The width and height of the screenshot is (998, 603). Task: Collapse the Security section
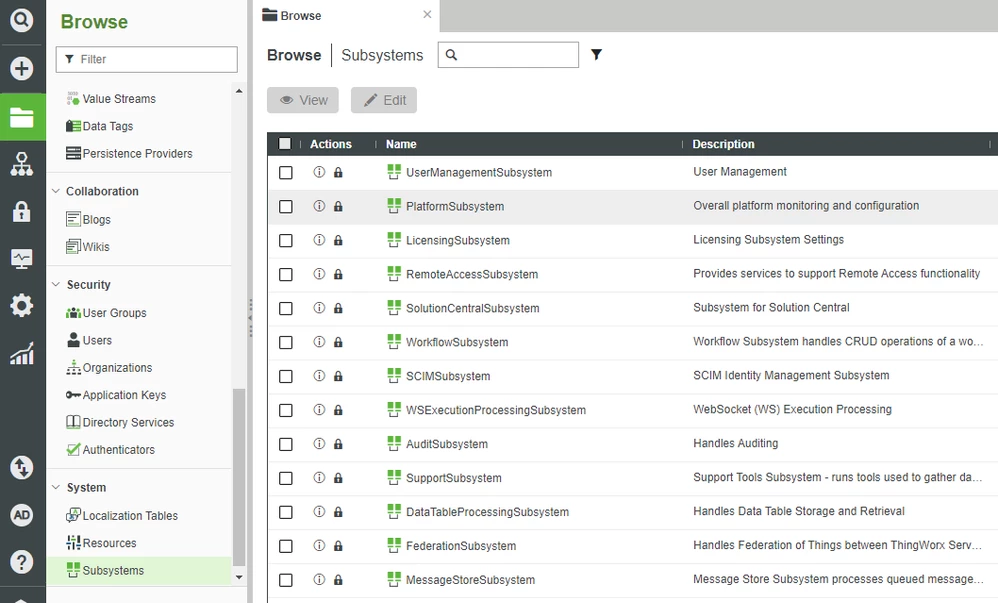(56, 284)
